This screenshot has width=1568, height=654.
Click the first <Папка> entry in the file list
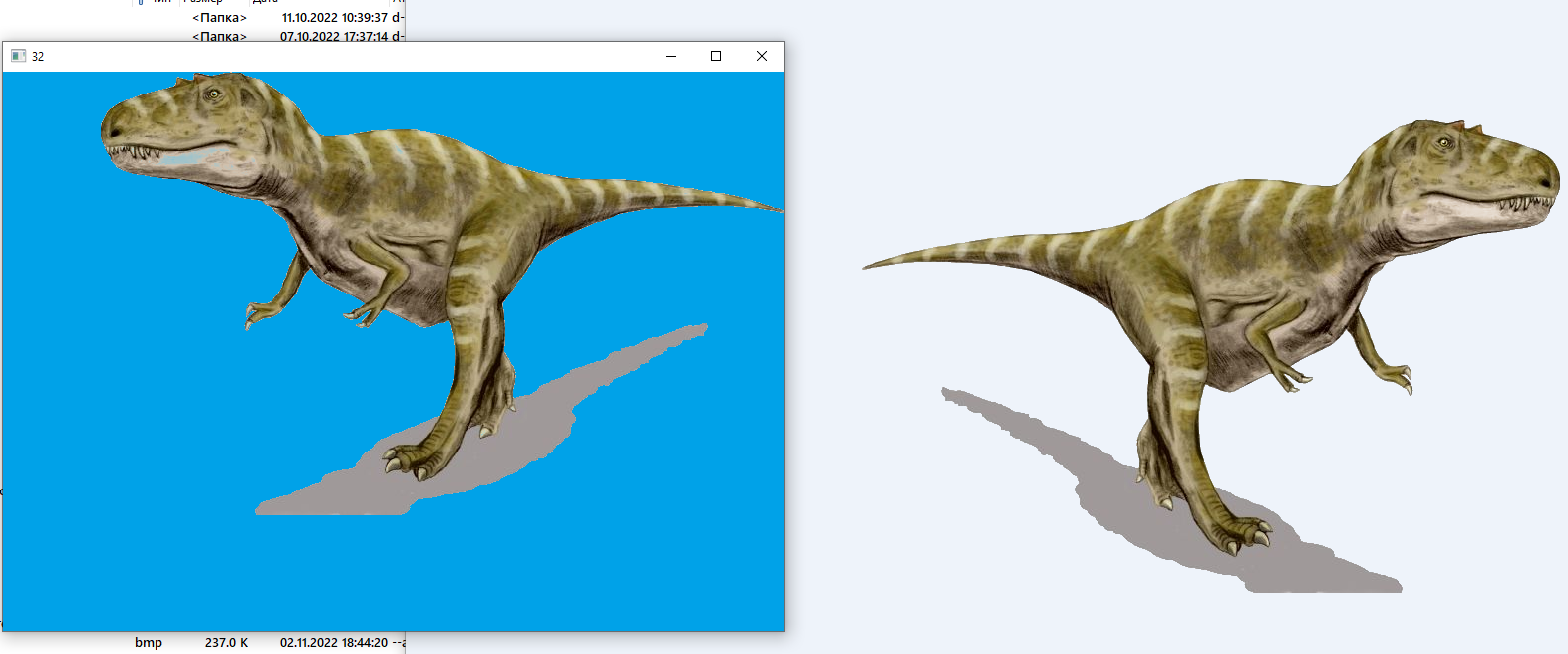point(219,18)
